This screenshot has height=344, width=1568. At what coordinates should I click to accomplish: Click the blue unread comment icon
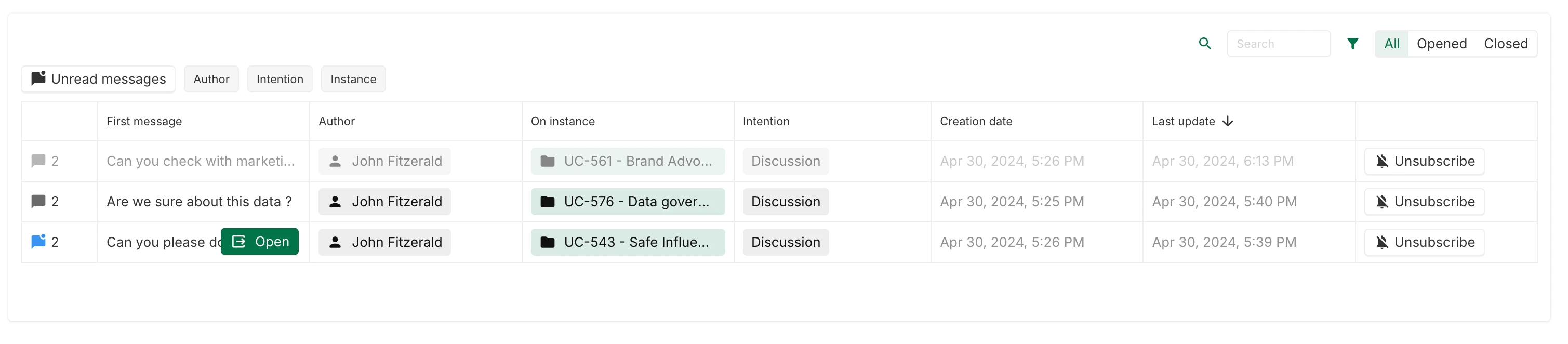[38, 242]
